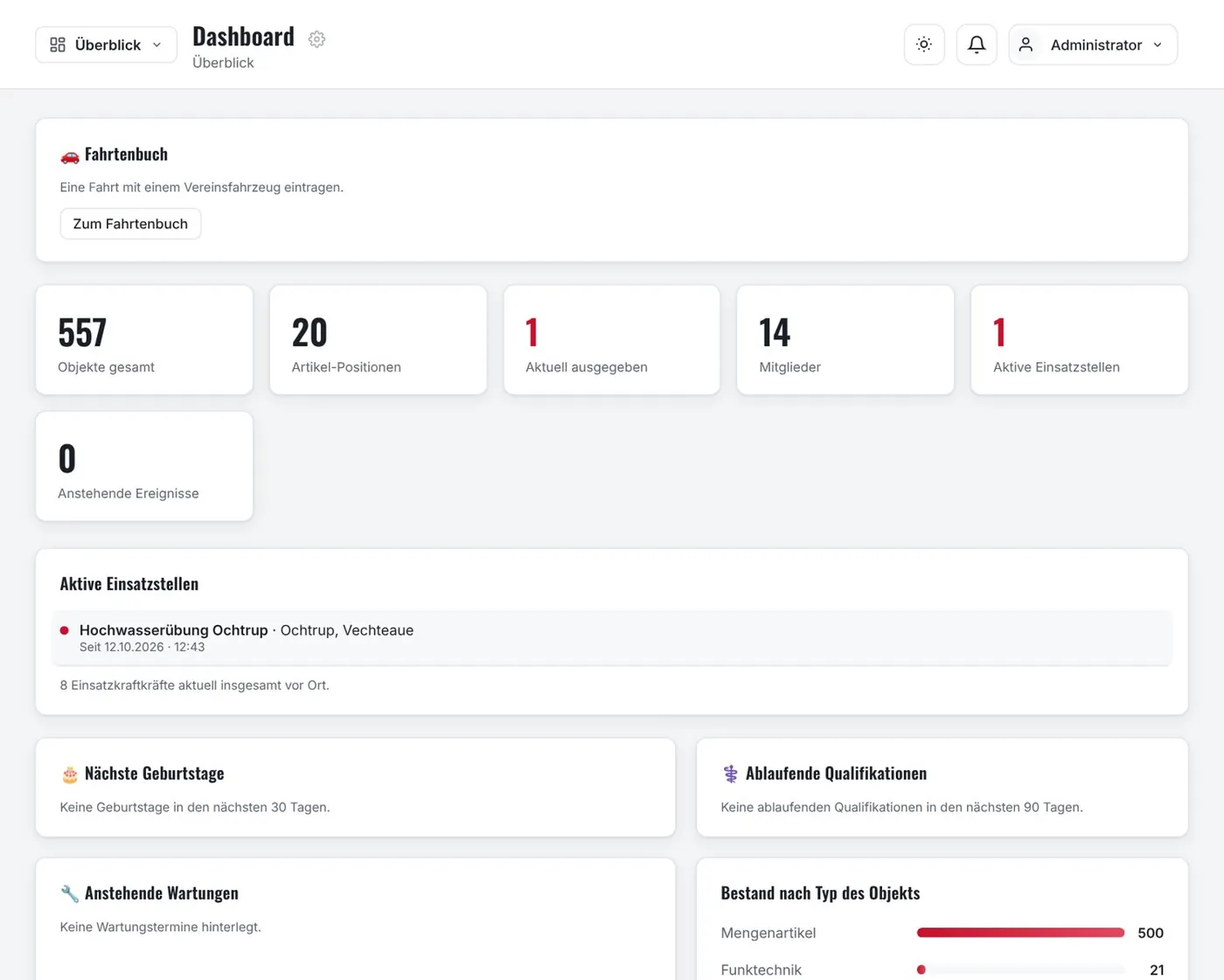Click 'Keine Wartungstermine hinterlegt.' text
The height and width of the screenshot is (980, 1224).
pos(161,927)
